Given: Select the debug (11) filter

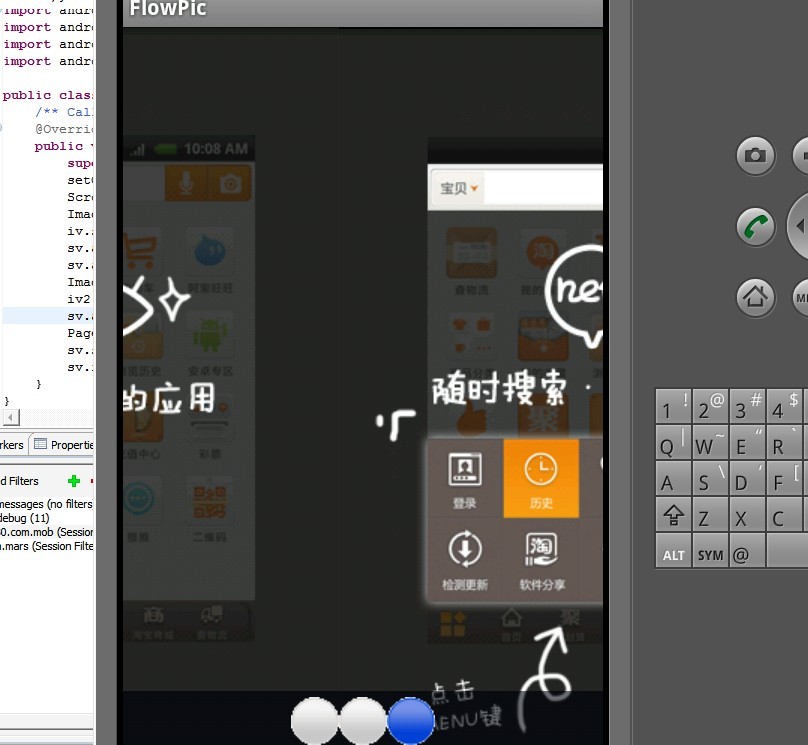Looking at the screenshot, I should pyautogui.click(x=25, y=518).
